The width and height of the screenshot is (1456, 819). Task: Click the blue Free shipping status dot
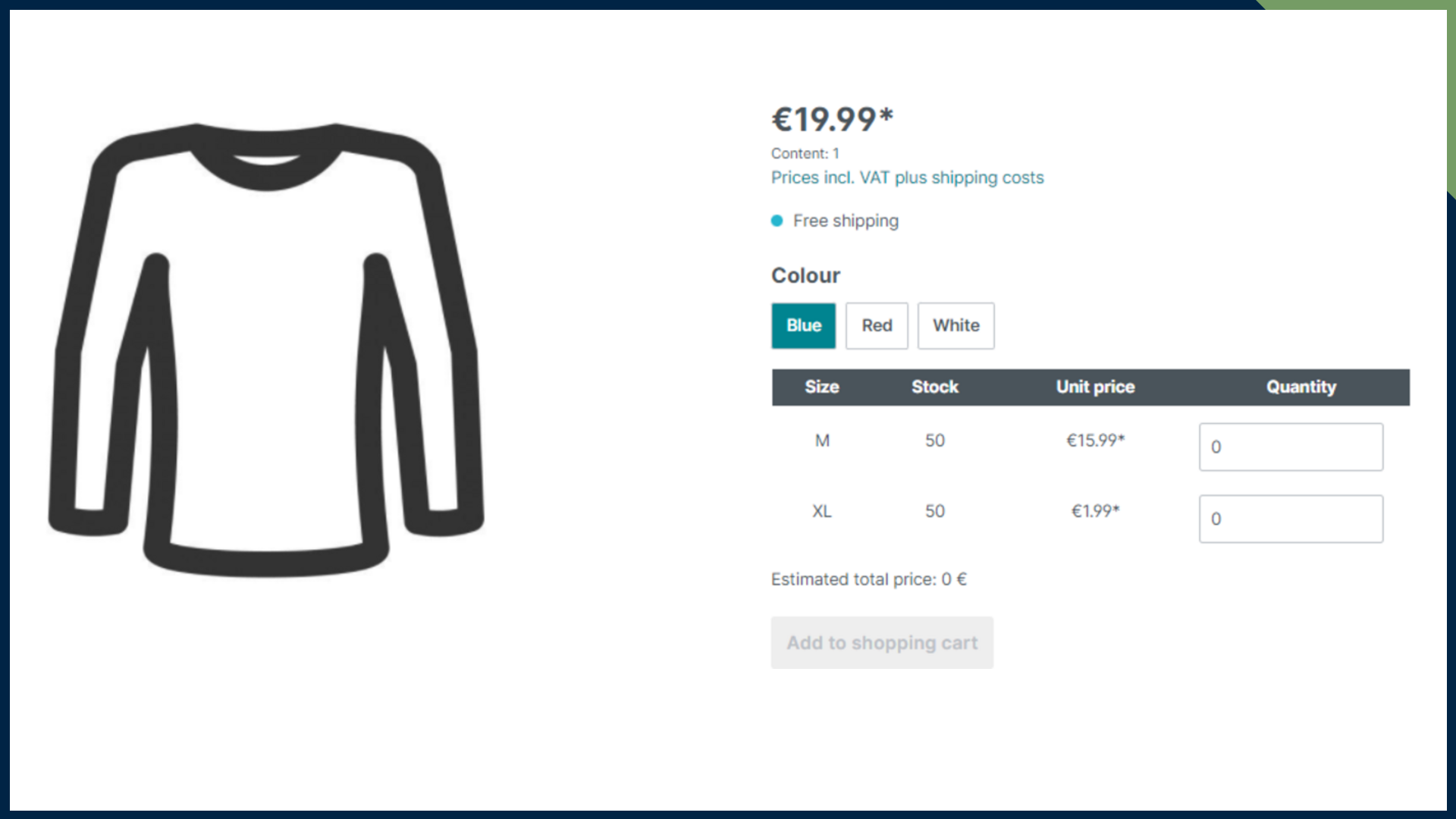pyautogui.click(x=777, y=221)
